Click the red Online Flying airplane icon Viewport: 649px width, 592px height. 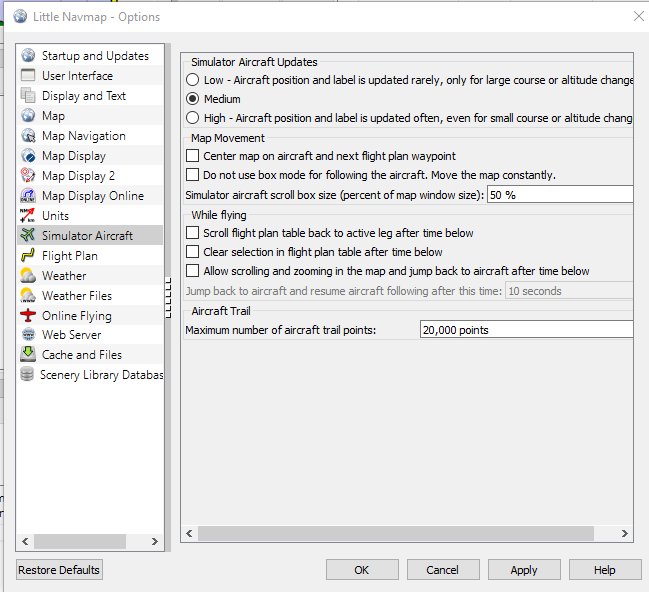pyautogui.click(x=28, y=315)
